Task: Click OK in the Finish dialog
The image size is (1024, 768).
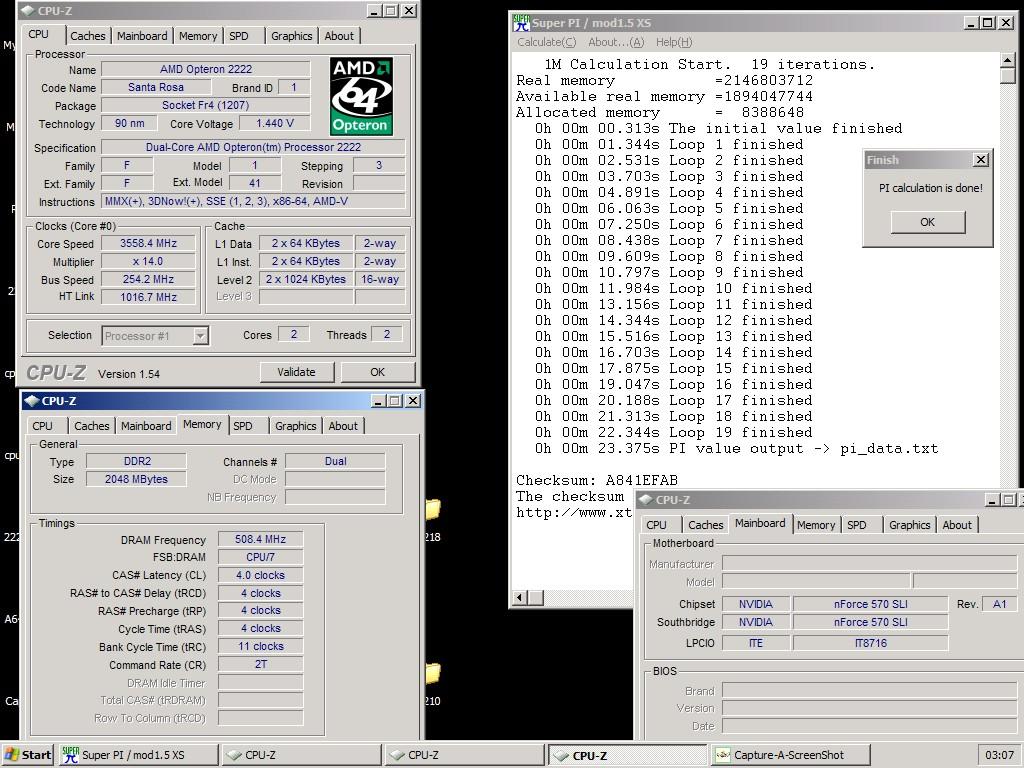Action: click(x=927, y=222)
